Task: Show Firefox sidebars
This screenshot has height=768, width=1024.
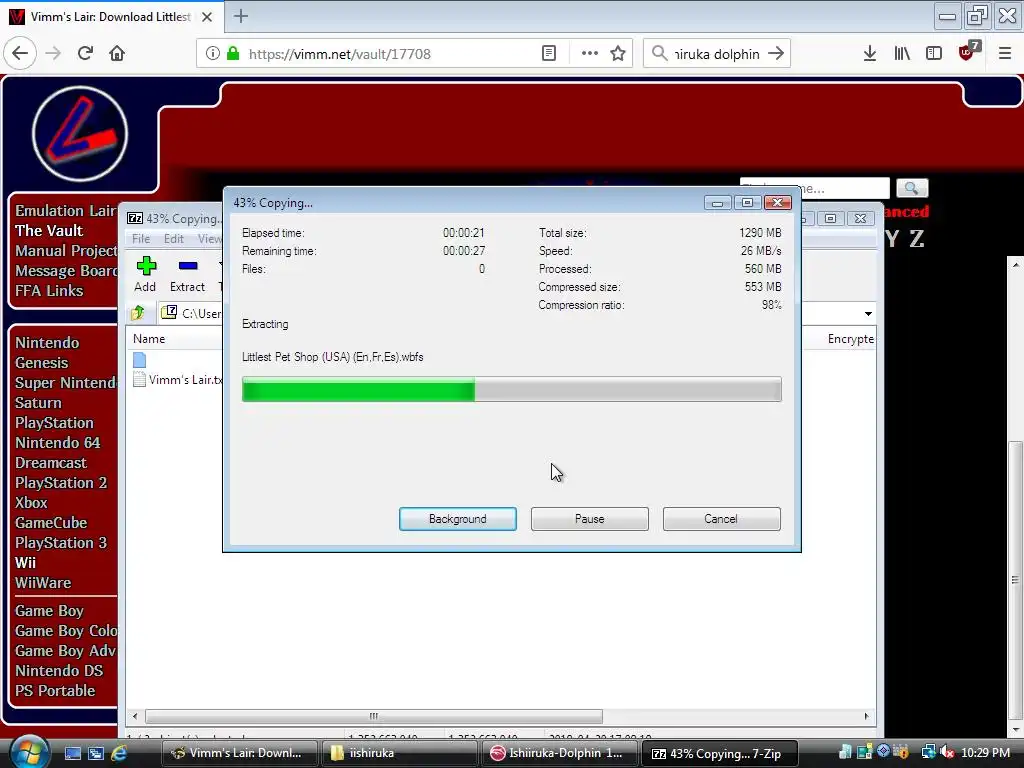Action: click(x=934, y=54)
